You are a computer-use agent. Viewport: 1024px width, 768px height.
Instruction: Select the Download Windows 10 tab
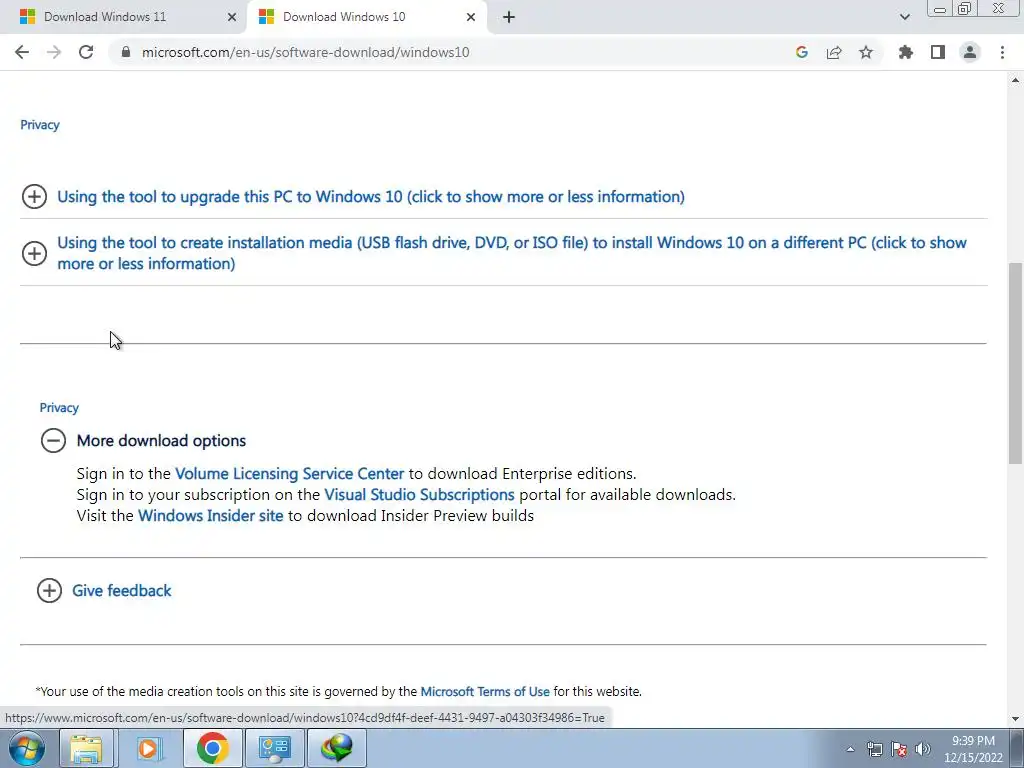click(x=366, y=17)
